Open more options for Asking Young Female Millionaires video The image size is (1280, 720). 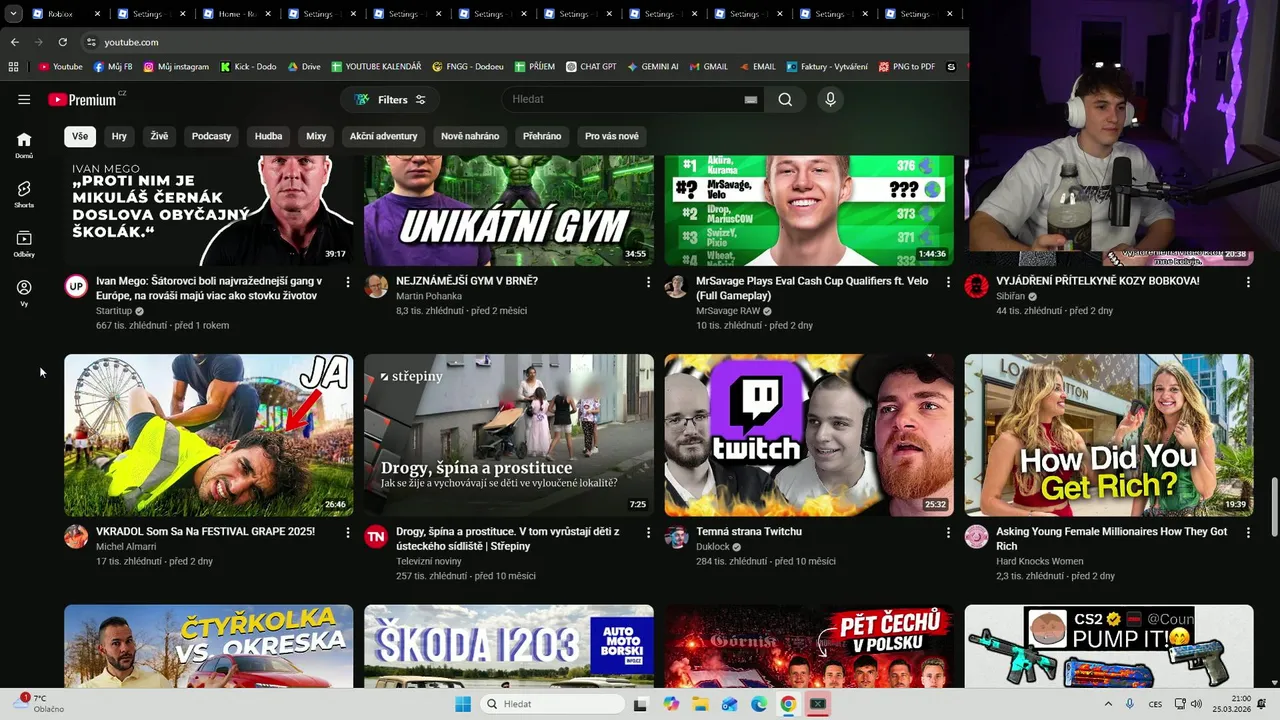(1248, 533)
